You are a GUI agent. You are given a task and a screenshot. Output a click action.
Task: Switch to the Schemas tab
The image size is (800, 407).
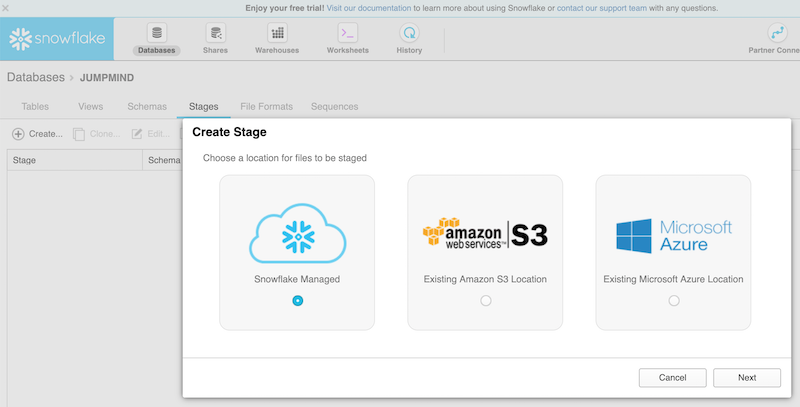[x=147, y=107]
